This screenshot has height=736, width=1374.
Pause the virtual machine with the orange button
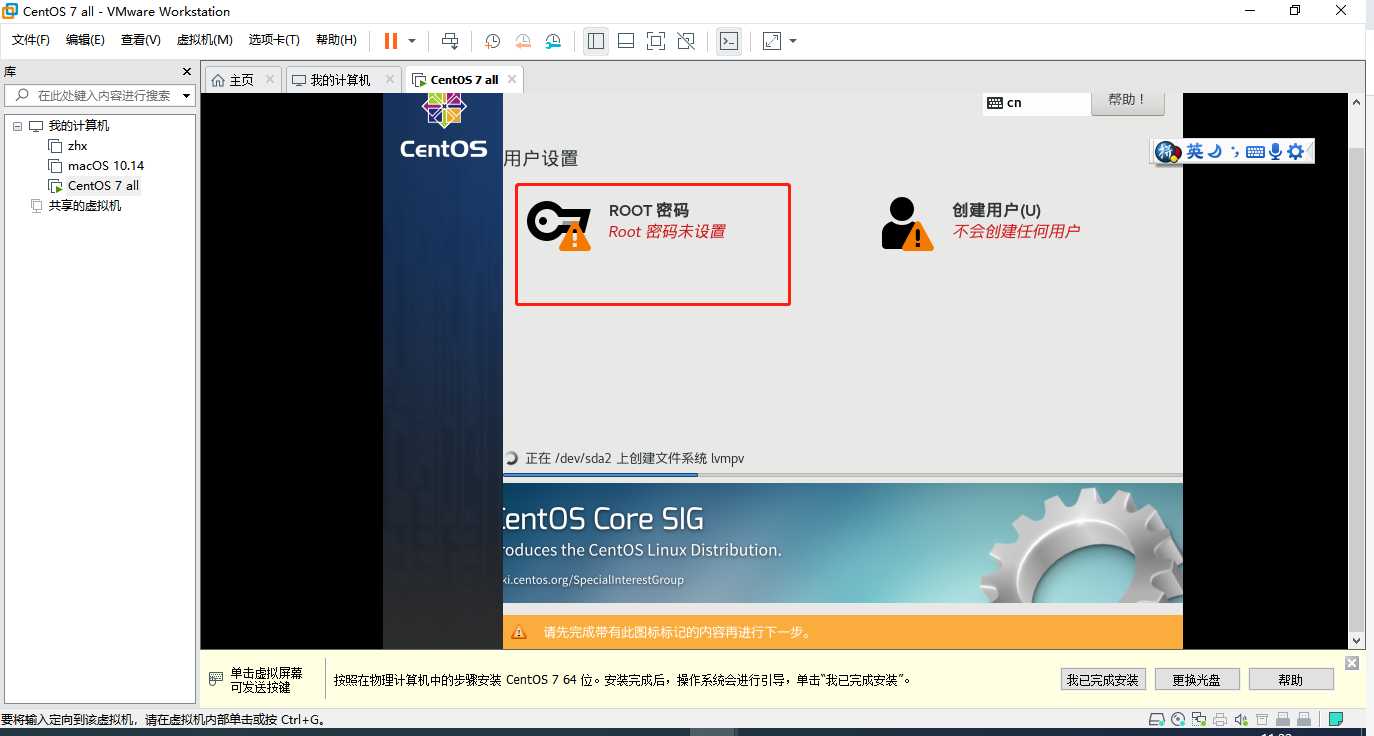coord(391,41)
